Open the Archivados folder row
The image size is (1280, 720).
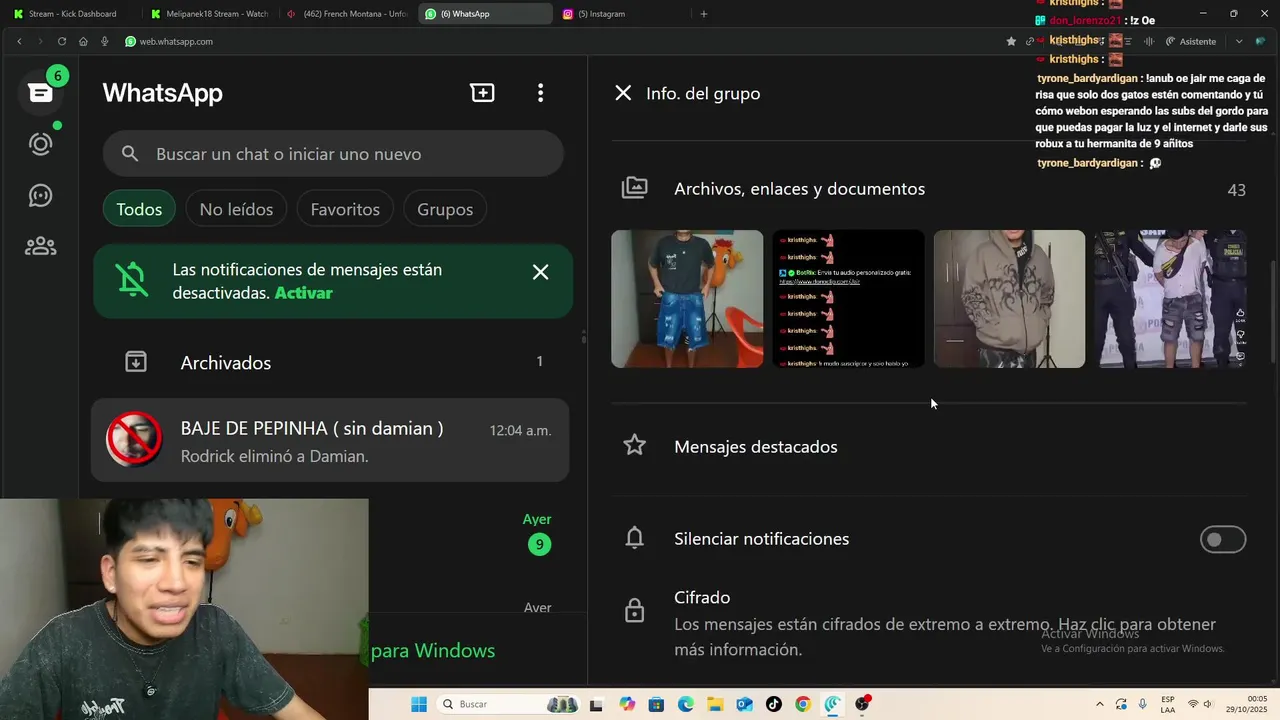click(331, 362)
